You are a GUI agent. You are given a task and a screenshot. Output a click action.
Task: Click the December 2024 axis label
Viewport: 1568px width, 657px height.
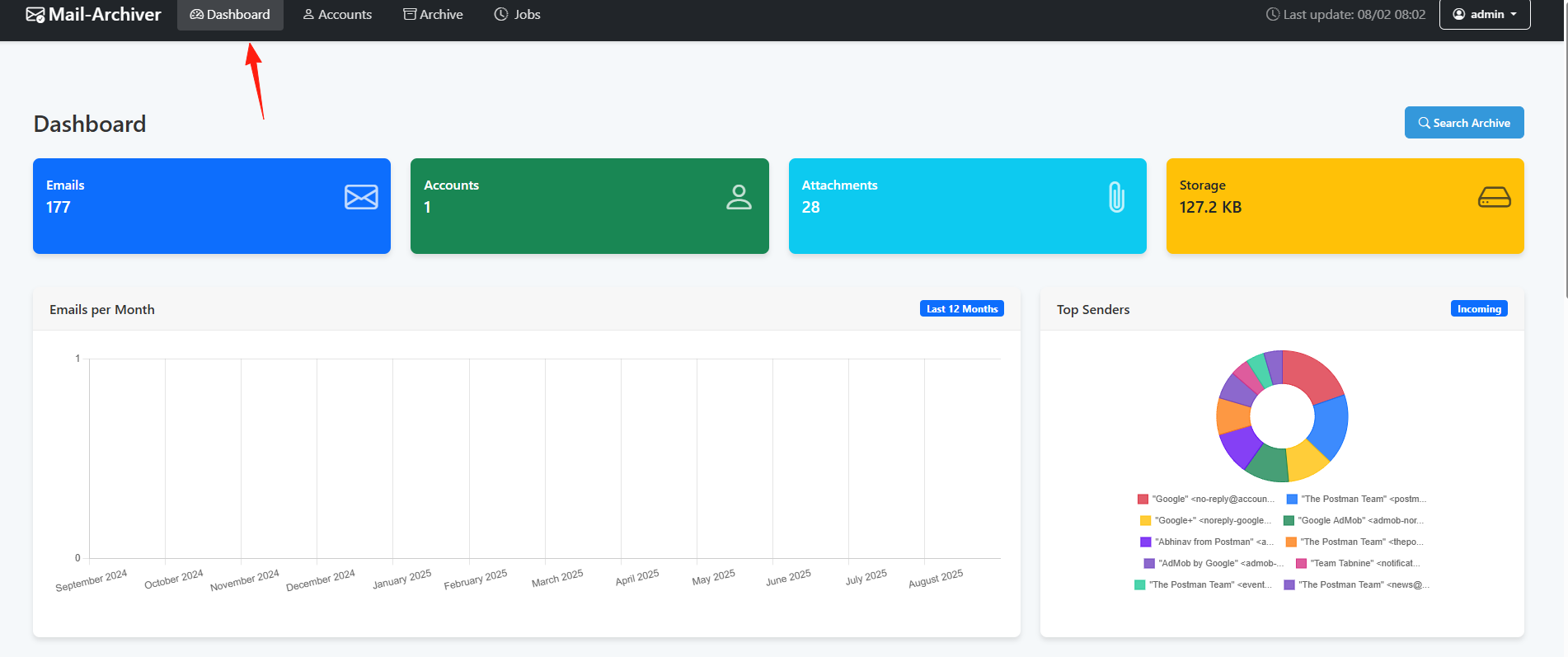click(x=321, y=580)
